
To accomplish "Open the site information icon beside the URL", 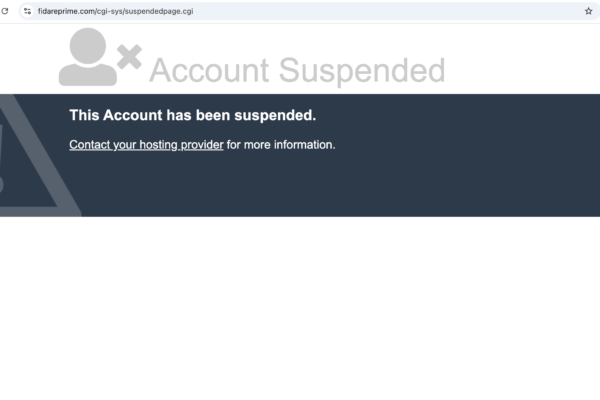I will 27,10.
